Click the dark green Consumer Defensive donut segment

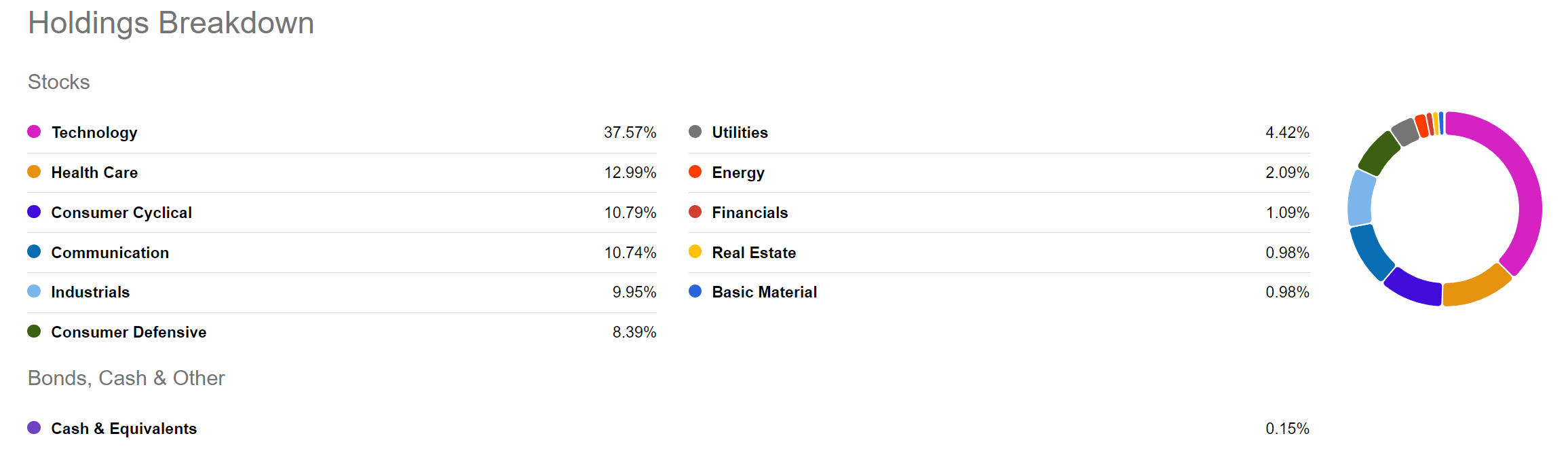pos(1378,153)
